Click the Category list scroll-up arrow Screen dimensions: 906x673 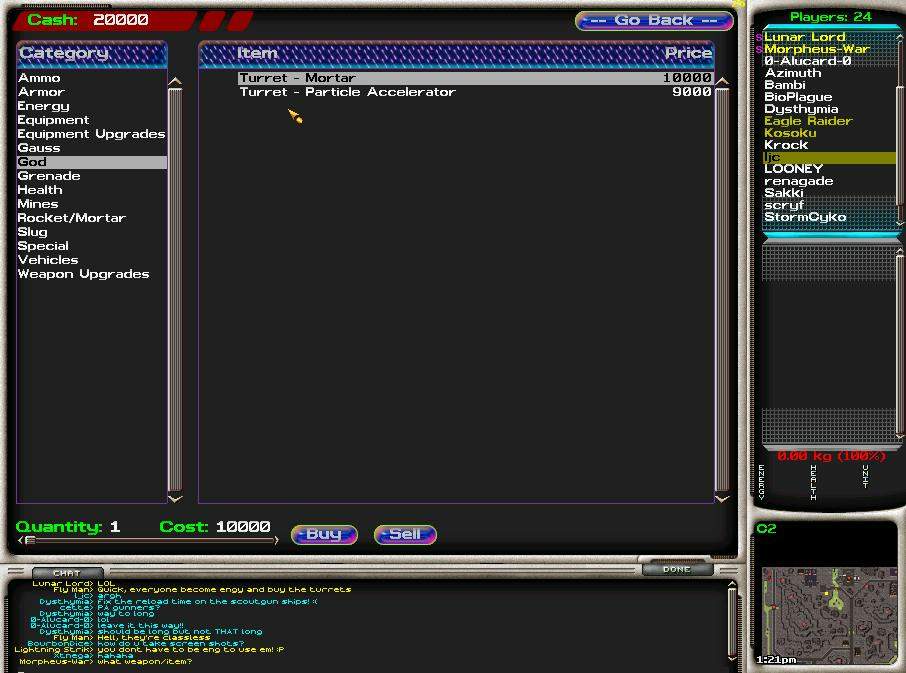175,83
